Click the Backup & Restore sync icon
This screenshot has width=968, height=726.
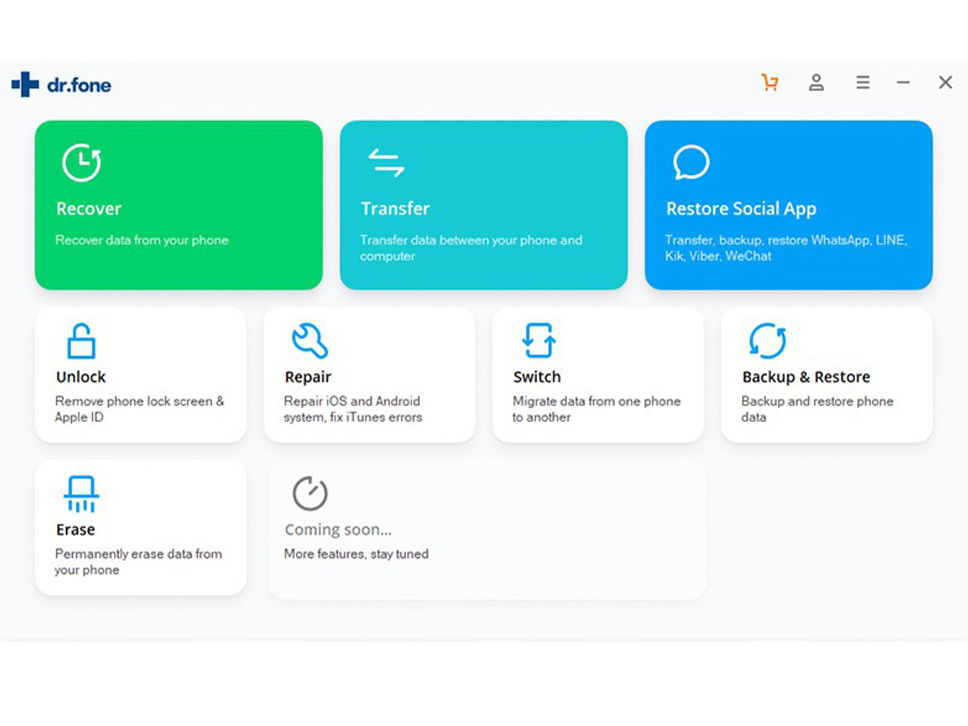click(767, 341)
